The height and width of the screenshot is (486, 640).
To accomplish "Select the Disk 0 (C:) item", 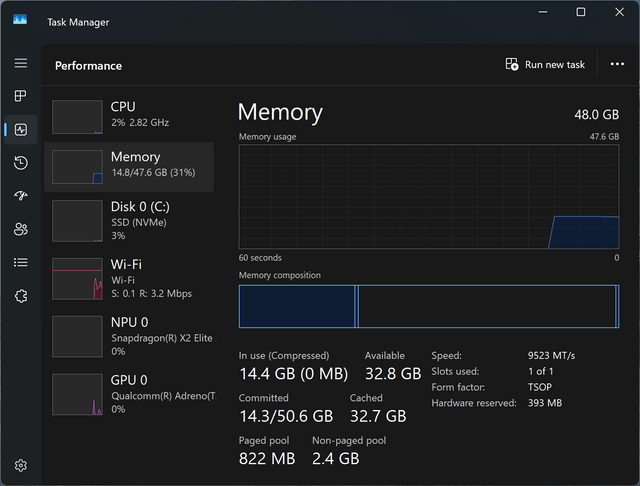I will pos(129,221).
